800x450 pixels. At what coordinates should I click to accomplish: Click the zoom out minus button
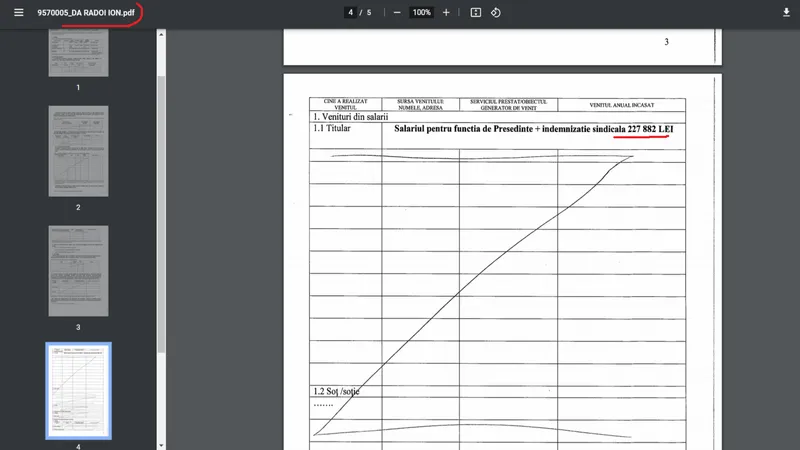click(397, 12)
